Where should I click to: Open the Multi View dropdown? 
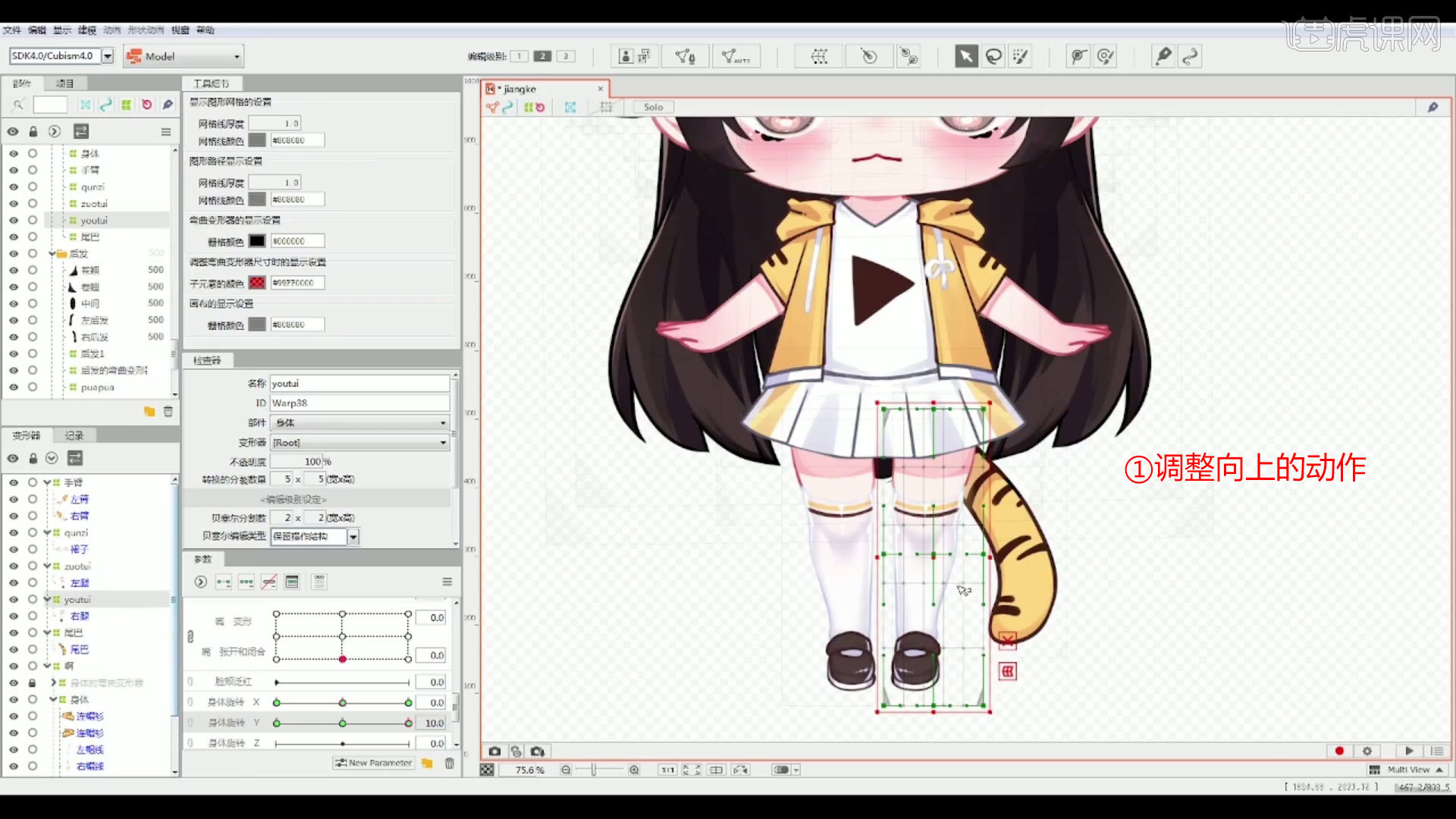coord(1407,770)
